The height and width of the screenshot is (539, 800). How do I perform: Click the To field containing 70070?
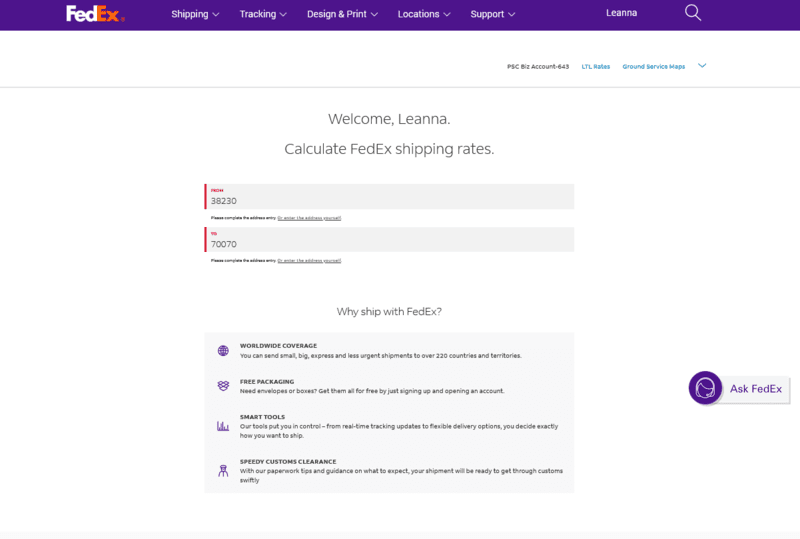(x=389, y=239)
